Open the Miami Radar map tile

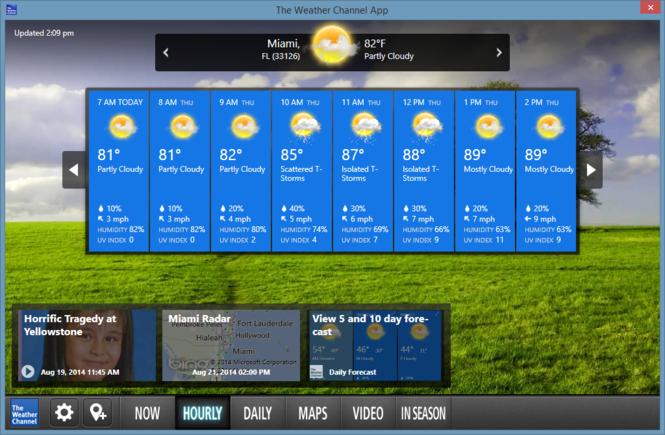[231, 346]
